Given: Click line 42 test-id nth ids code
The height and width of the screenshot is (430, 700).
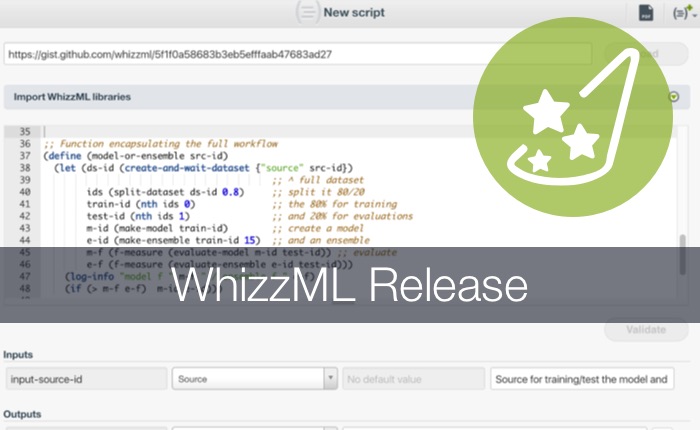Looking at the screenshot, I should [x=138, y=216].
